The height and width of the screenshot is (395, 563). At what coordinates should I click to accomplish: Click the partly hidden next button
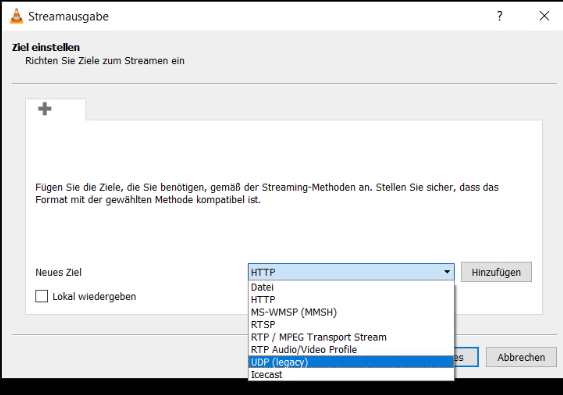pyautogui.click(x=466, y=357)
